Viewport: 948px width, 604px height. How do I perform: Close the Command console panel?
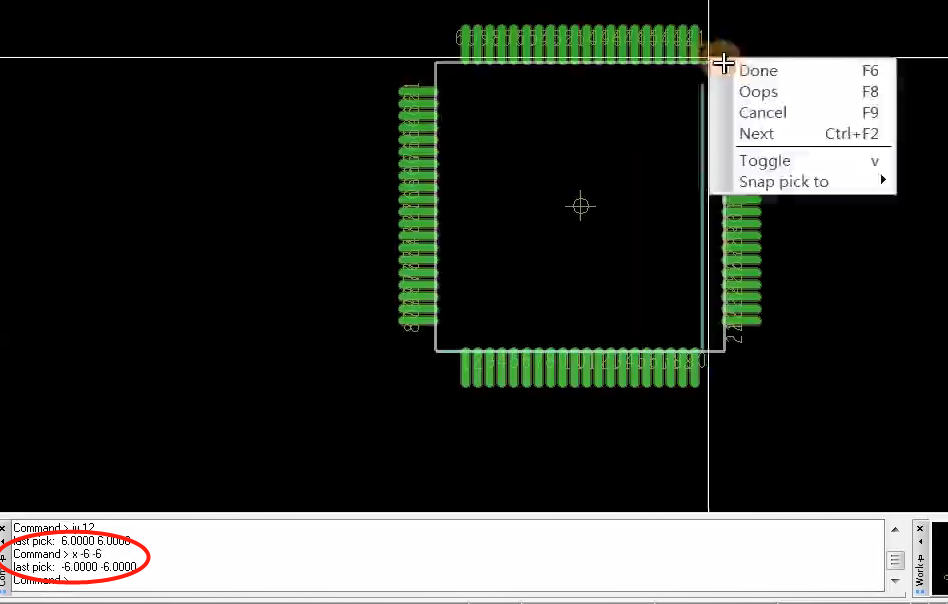click(x=4, y=528)
